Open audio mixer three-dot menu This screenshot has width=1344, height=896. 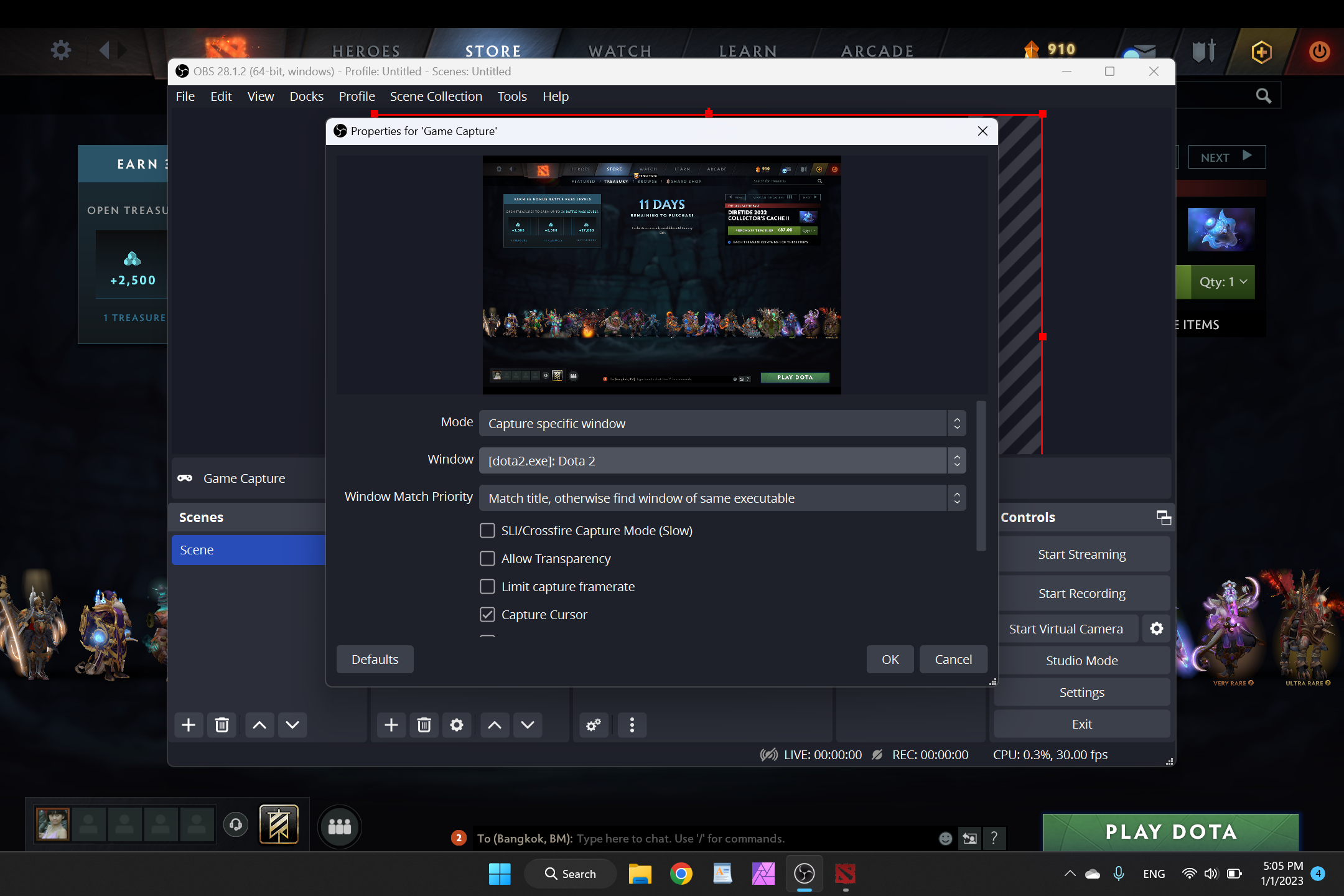(632, 725)
